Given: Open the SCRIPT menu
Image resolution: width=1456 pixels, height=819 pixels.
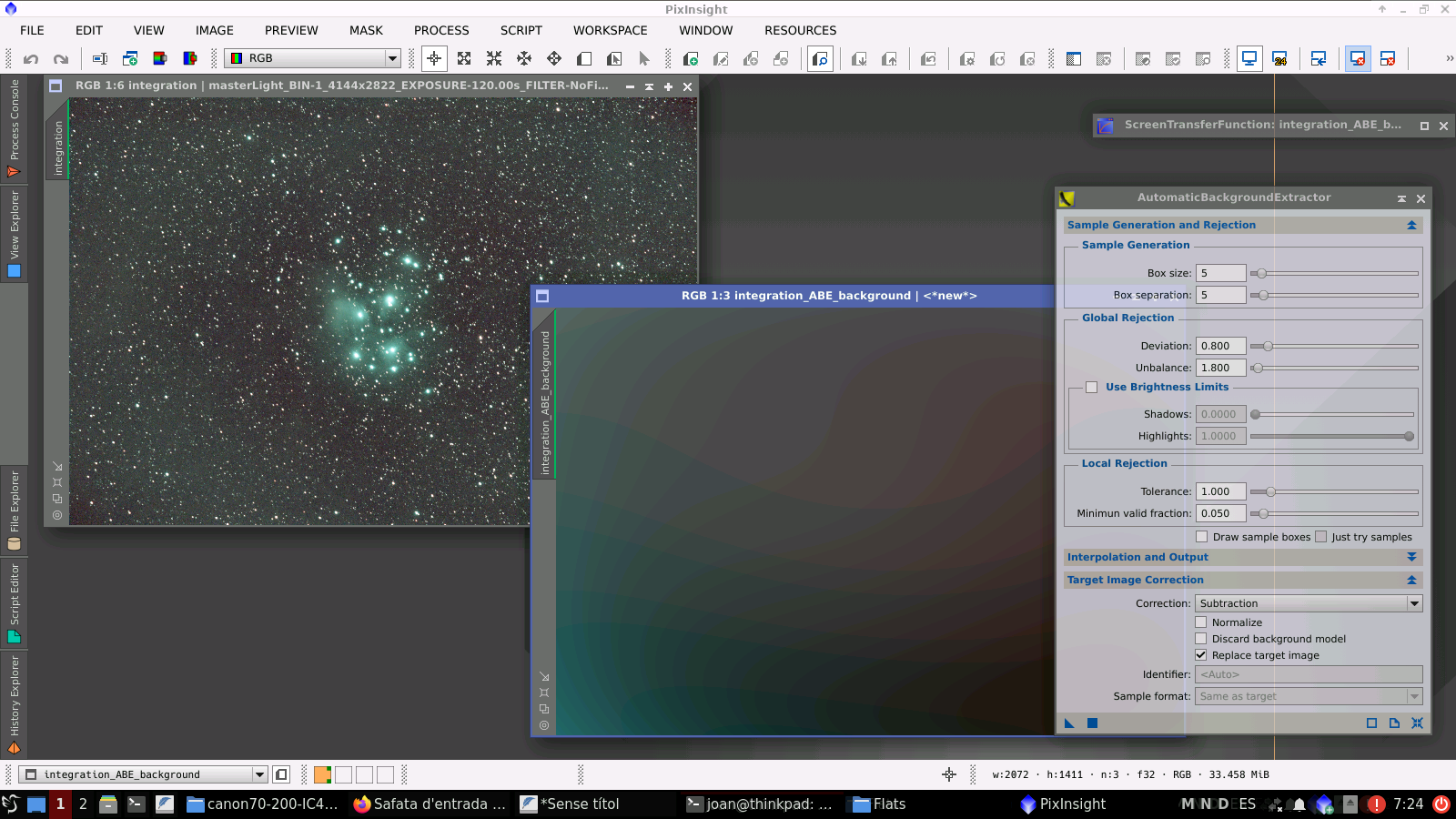Looking at the screenshot, I should [x=521, y=30].
